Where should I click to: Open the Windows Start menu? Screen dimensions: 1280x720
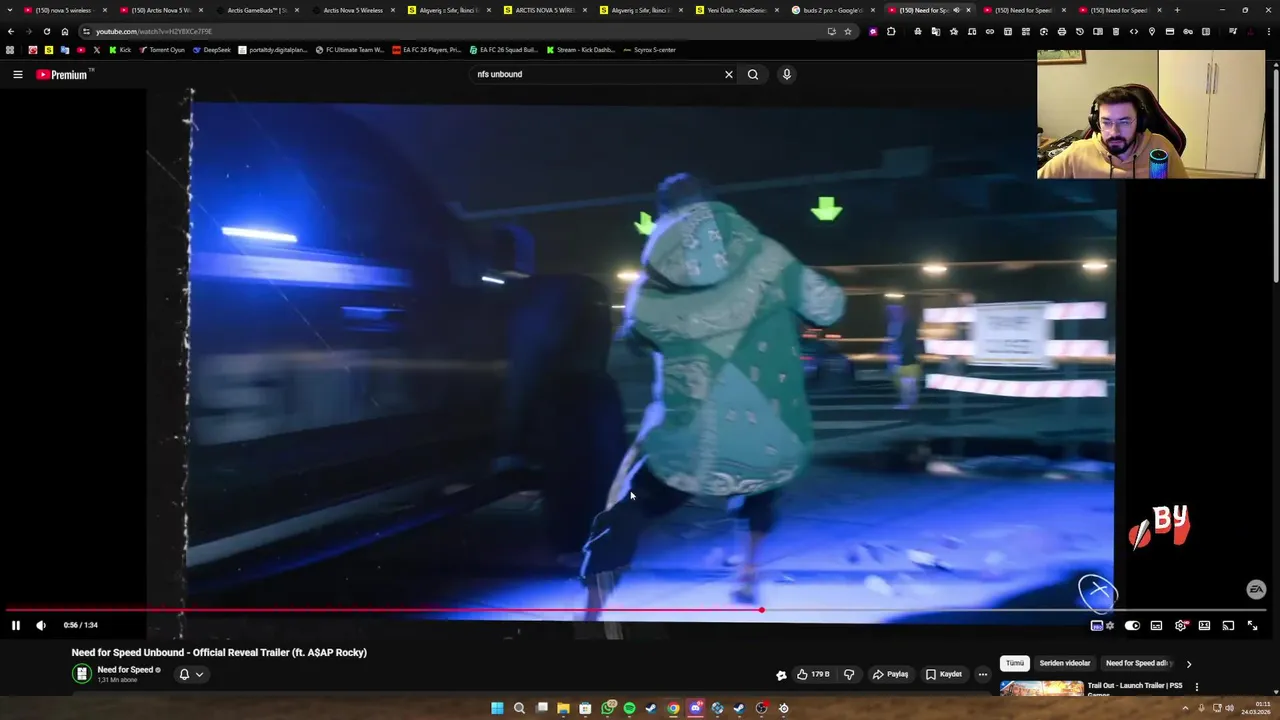pyautogui.click(x=497, y=708)
